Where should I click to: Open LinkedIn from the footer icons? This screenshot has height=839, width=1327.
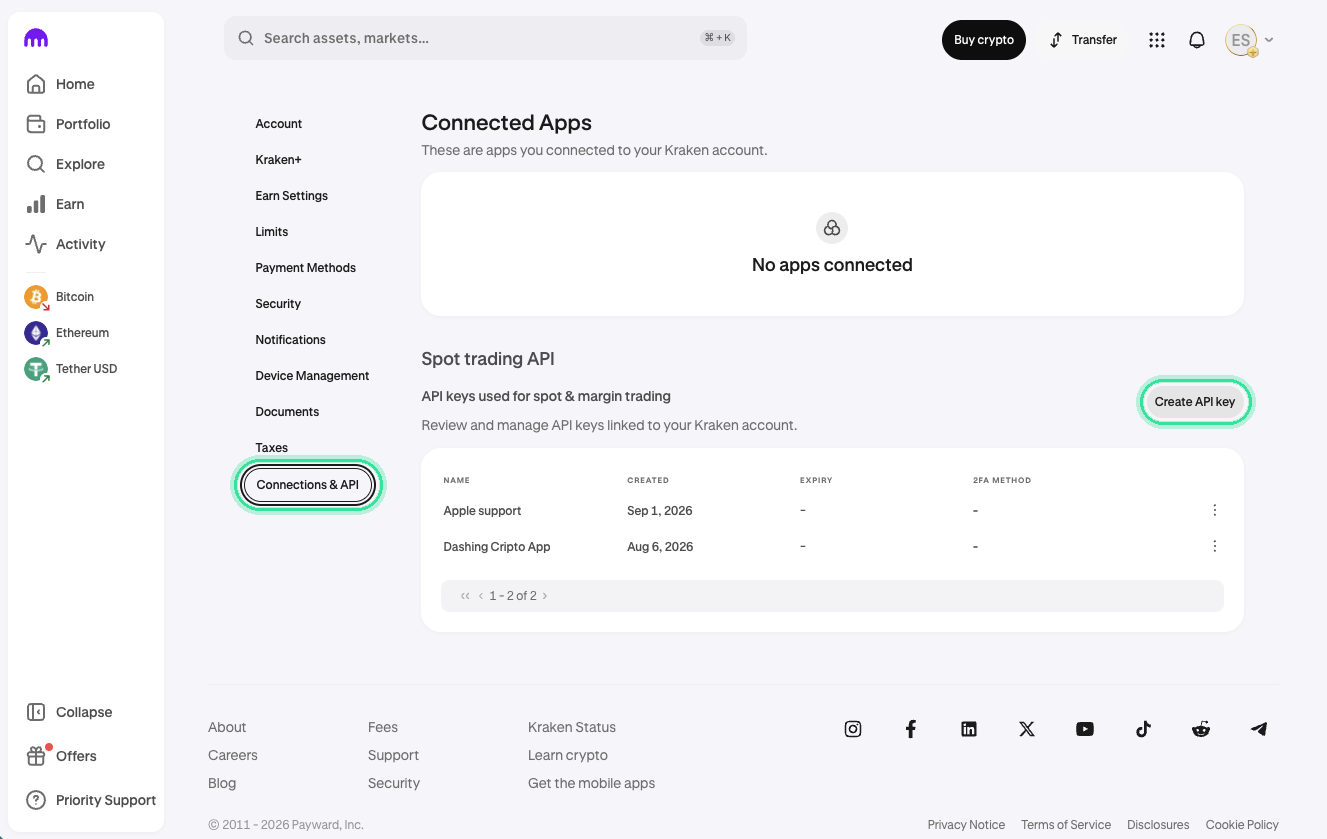(969, 729)
